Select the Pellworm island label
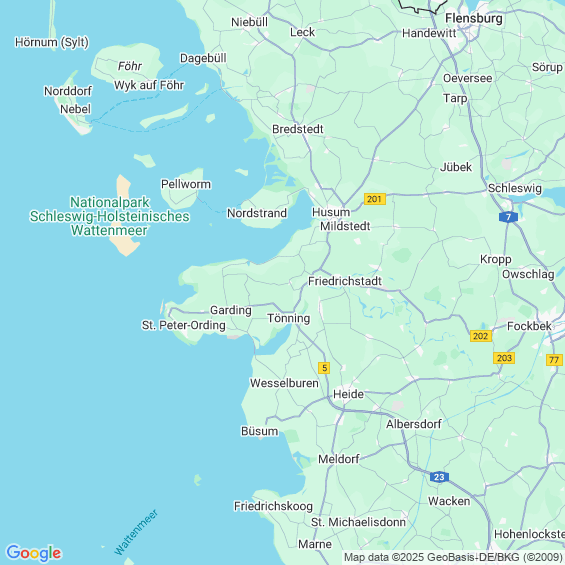The height and width of the screenshot is (565, 565). coord(186,184)
